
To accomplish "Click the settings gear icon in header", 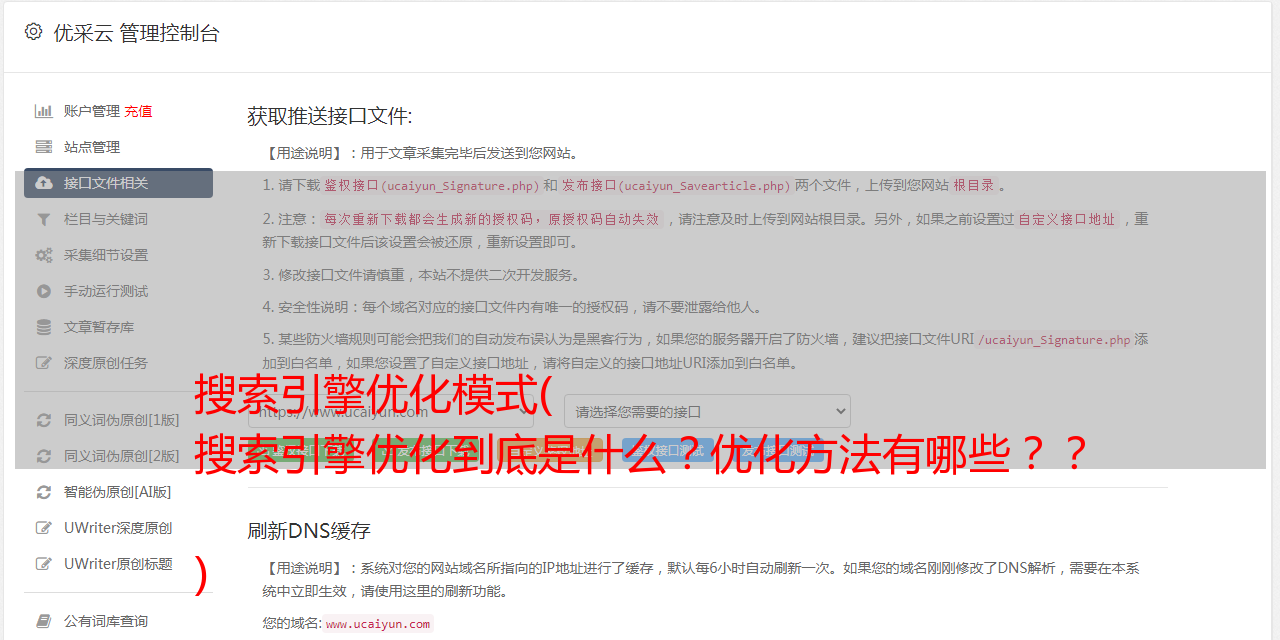I will (x=33, y=32).
